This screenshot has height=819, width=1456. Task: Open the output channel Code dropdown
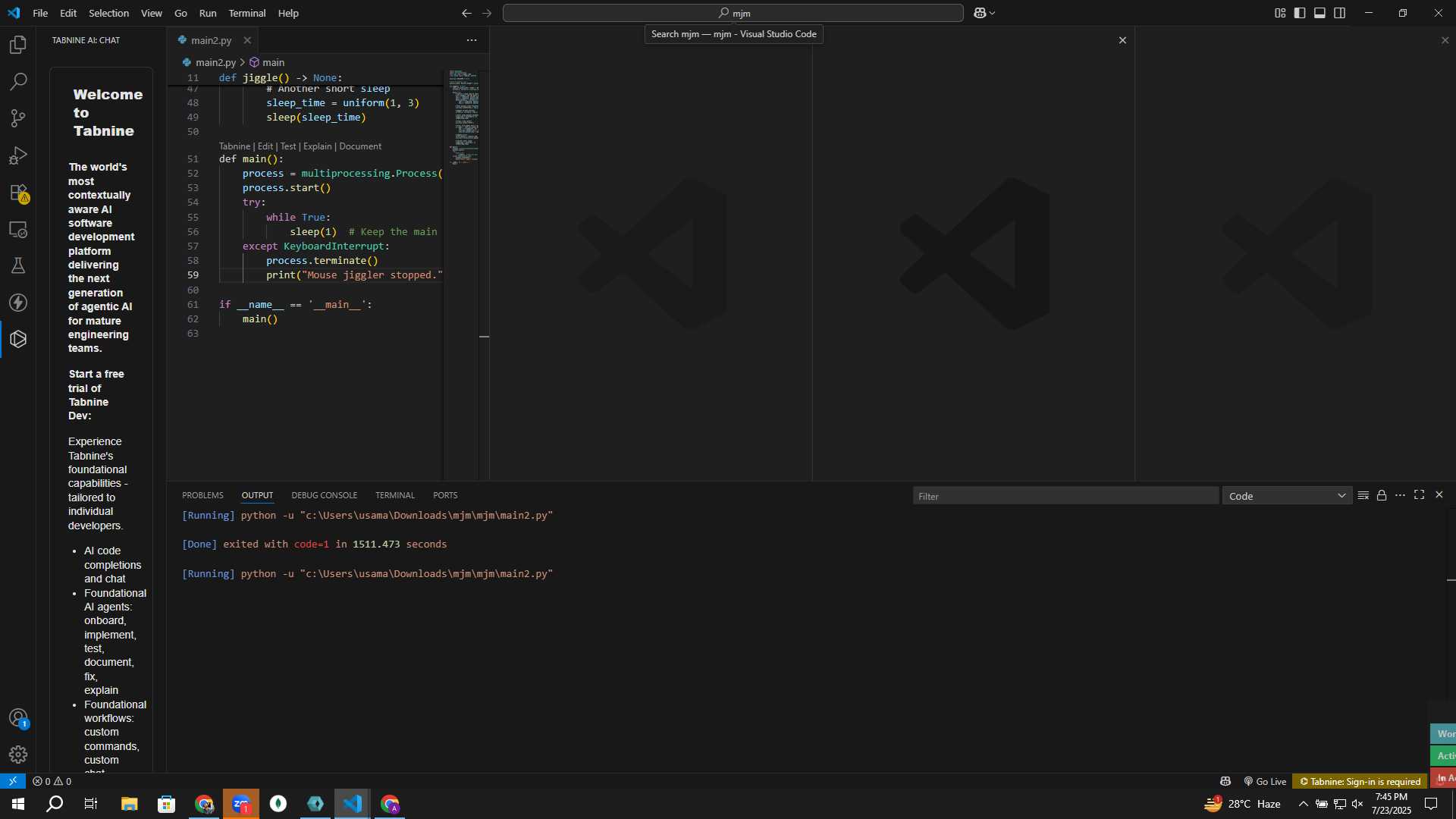point(1287,496)
